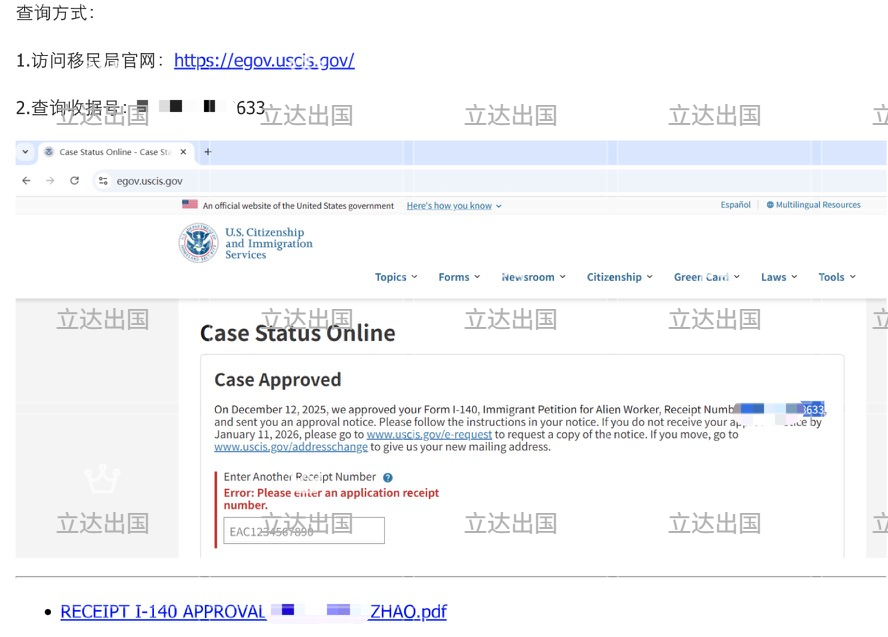
Task: Open the Laws navigation menu
Action: tap(778, 277)
